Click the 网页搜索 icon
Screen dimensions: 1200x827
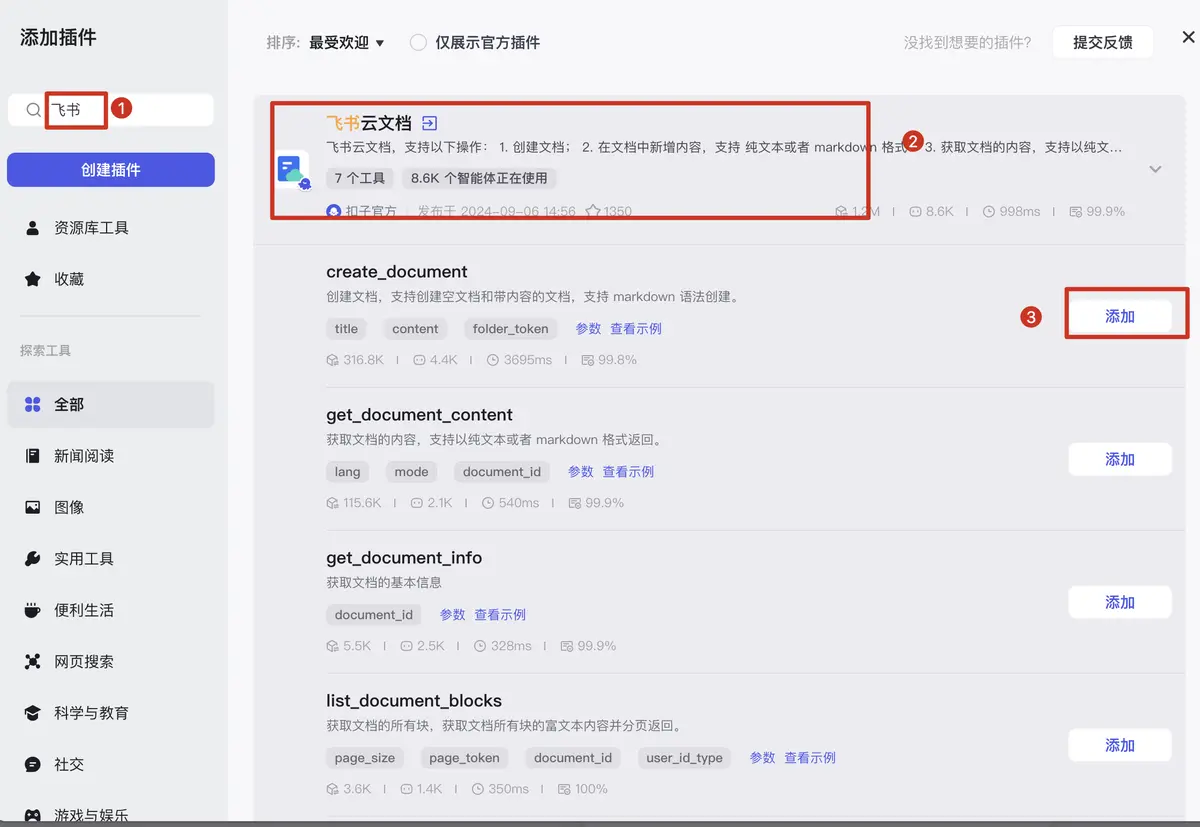[x=33, y=662]
